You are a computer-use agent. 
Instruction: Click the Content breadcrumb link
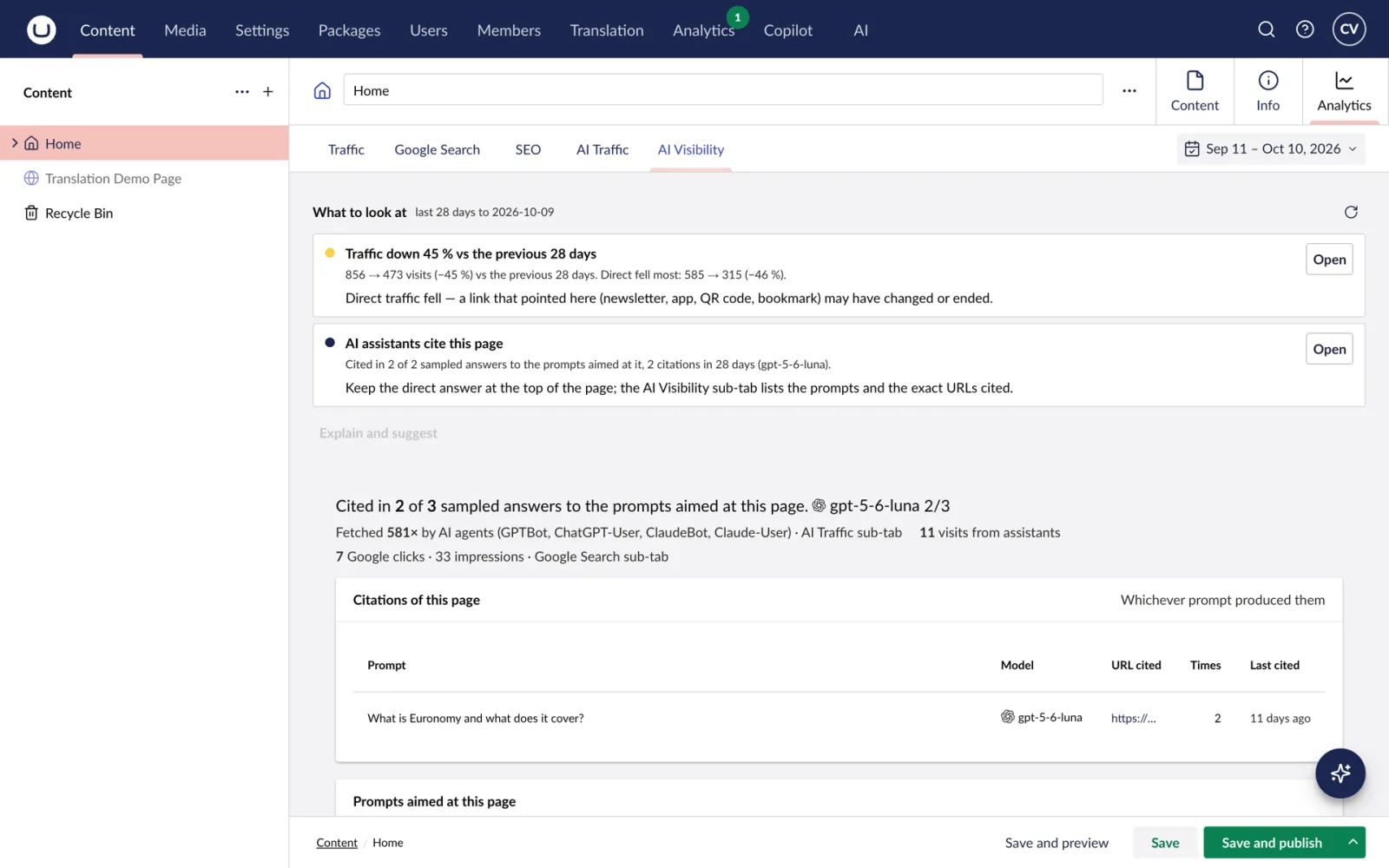pos(337,843)
